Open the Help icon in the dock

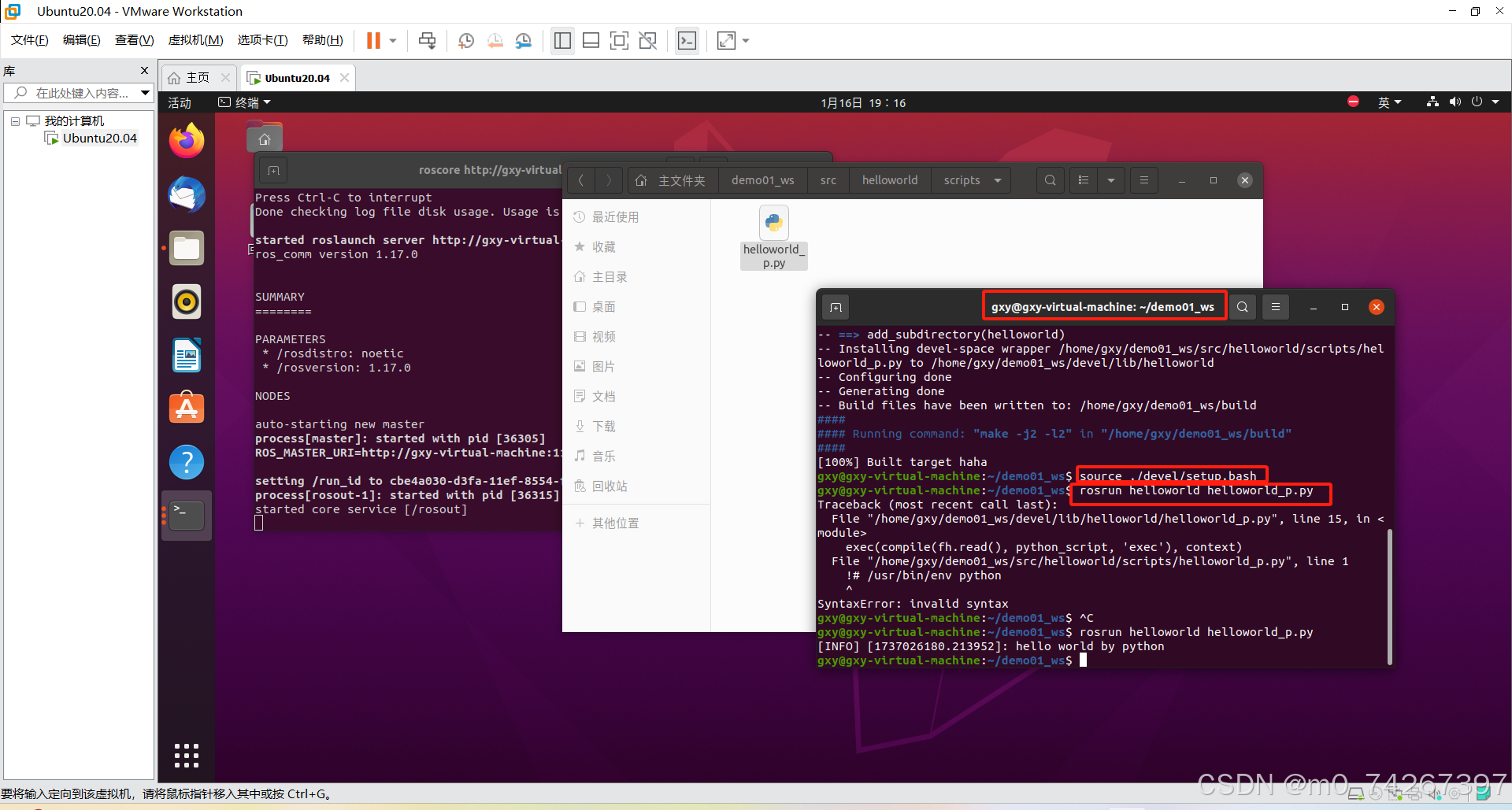(187, 462)
